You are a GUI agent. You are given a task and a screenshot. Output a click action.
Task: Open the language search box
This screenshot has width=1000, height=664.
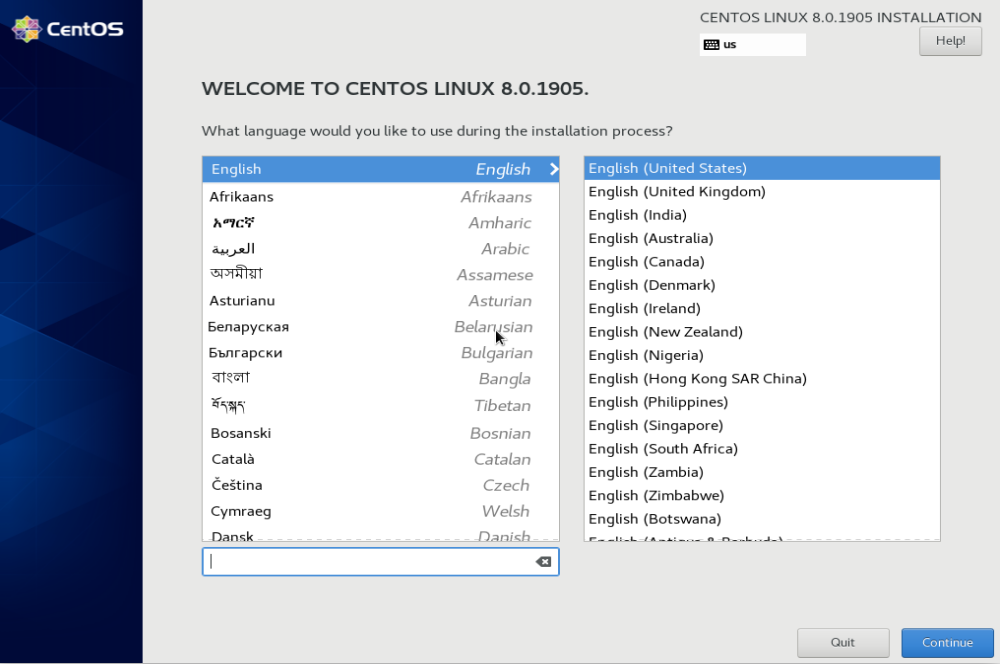click(370, 562)
